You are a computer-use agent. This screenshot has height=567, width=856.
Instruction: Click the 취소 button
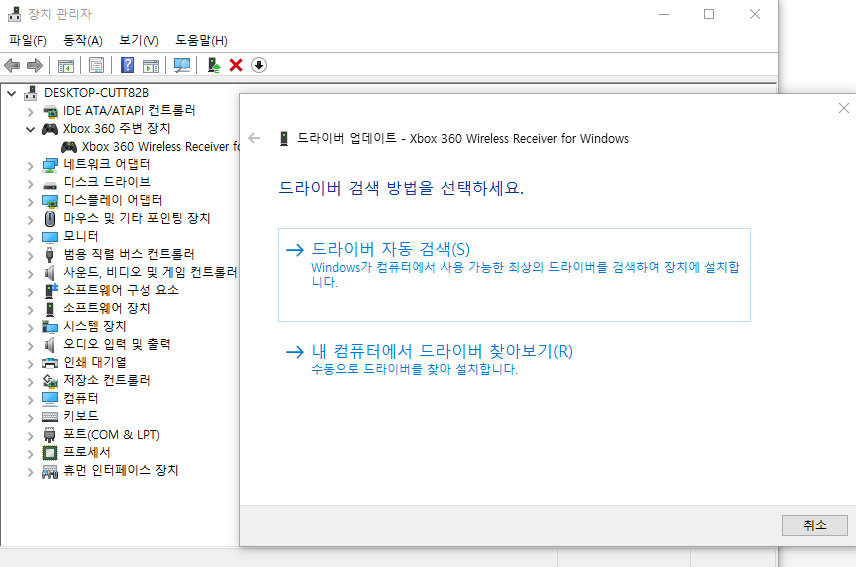[x=815, y=526]
